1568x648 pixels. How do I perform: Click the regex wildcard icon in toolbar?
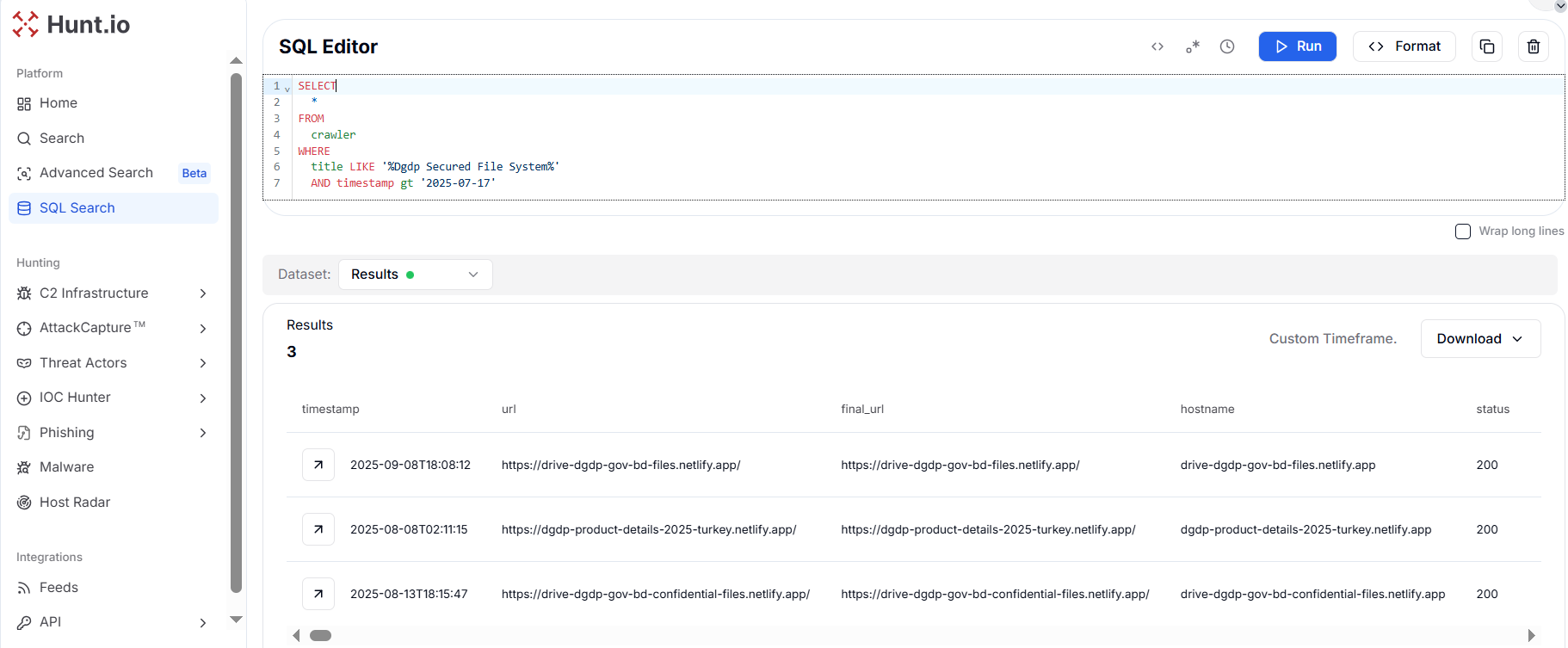tap(1192, 46)
